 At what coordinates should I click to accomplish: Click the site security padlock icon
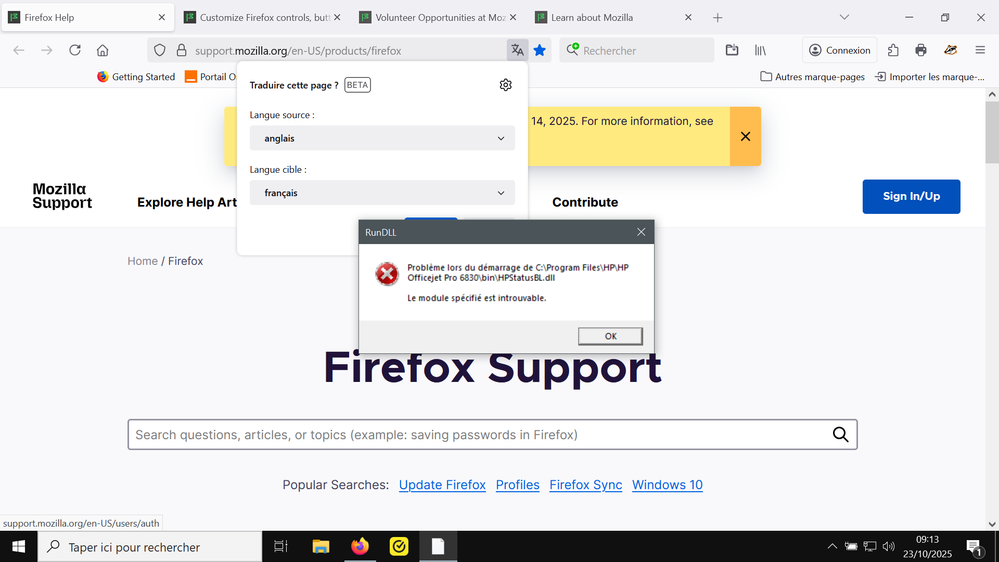(x=182, y=50)
